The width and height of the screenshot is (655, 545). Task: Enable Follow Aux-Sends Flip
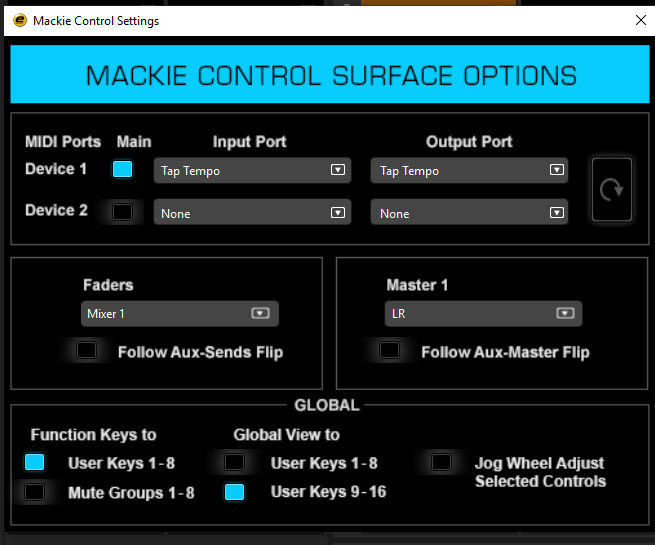click(x=86, y=350)
